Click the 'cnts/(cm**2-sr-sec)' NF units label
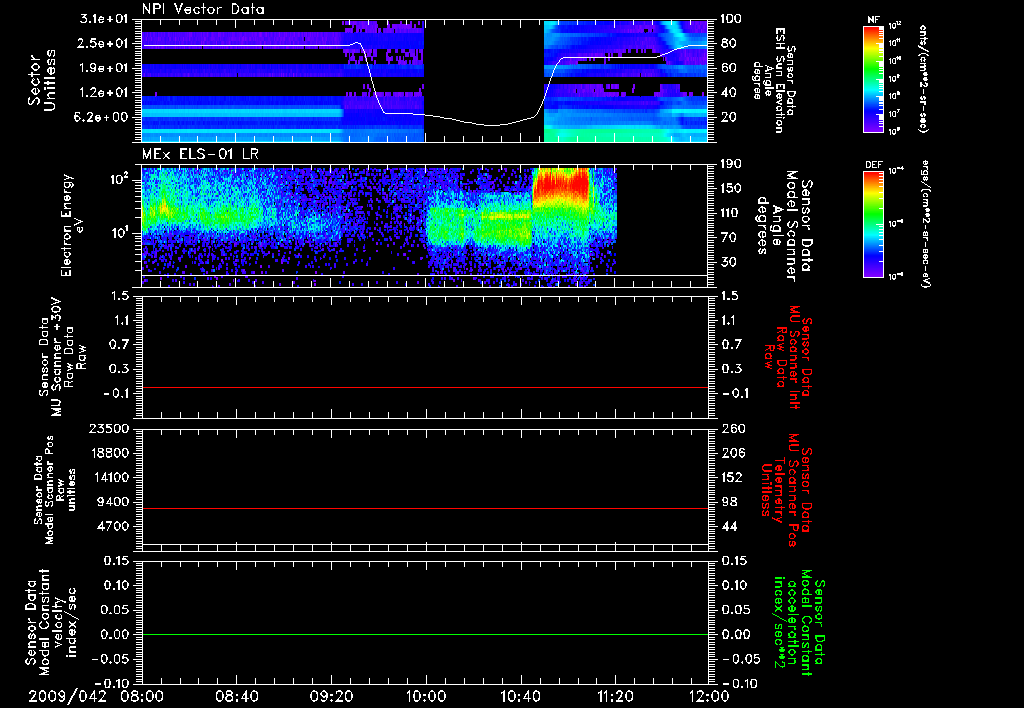 [923, 78]
